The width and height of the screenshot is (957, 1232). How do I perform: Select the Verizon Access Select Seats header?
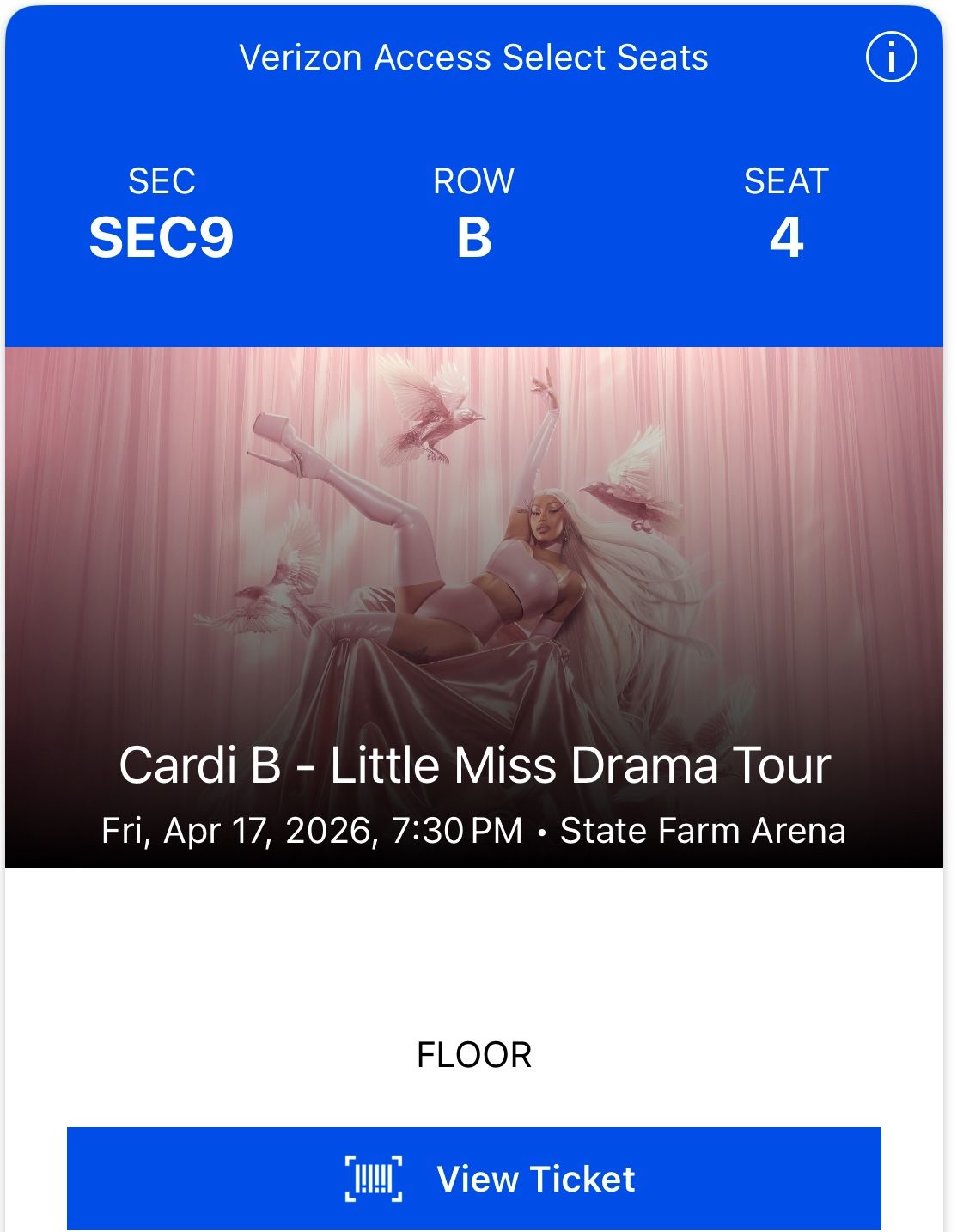[x=475, y=58]
